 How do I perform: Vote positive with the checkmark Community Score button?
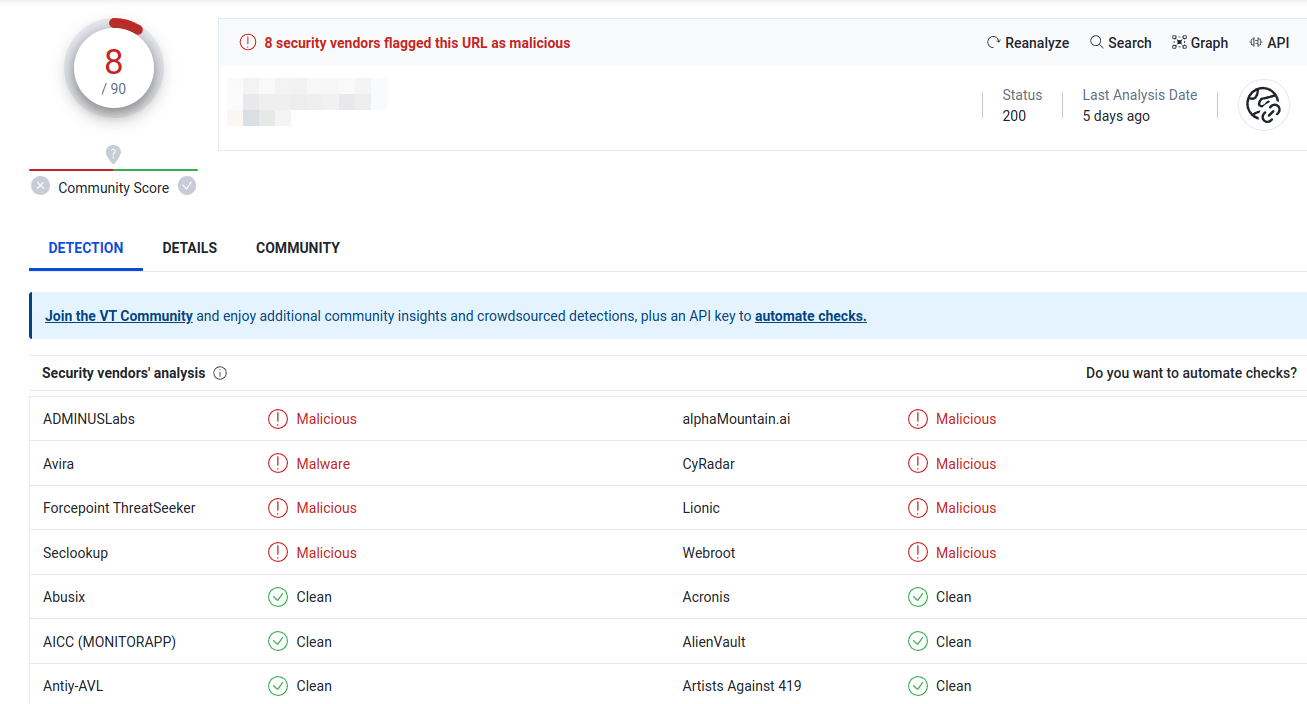(x=187, y=186)
